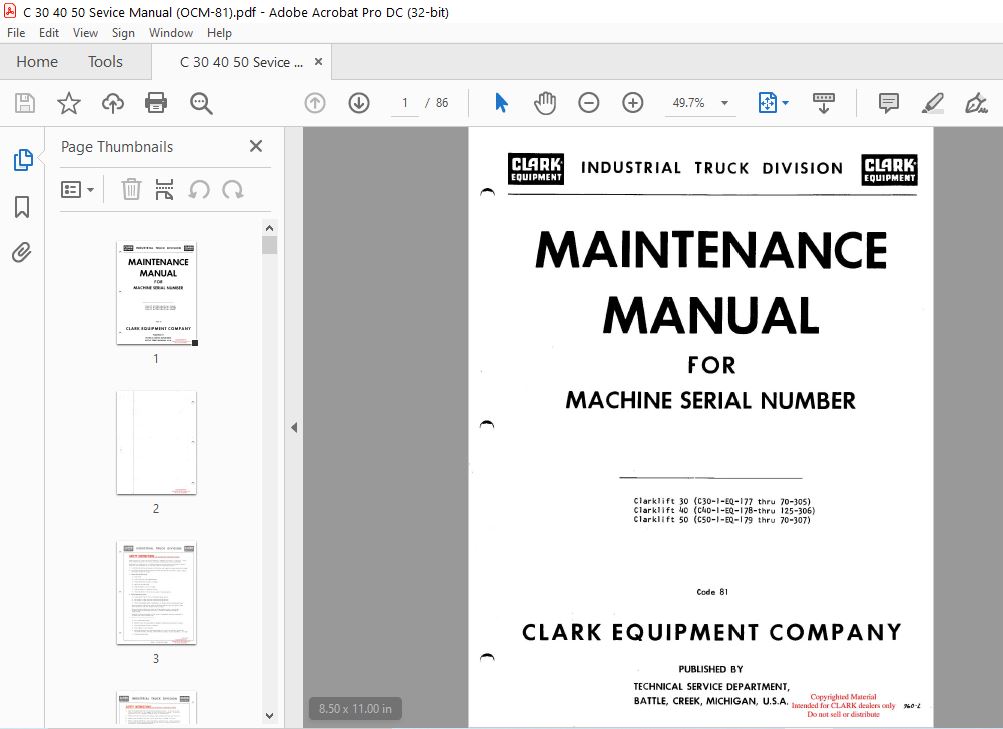Open the File menu
Screen dimensions: 1003x729
pyautogui.click(x=16, y=33)
